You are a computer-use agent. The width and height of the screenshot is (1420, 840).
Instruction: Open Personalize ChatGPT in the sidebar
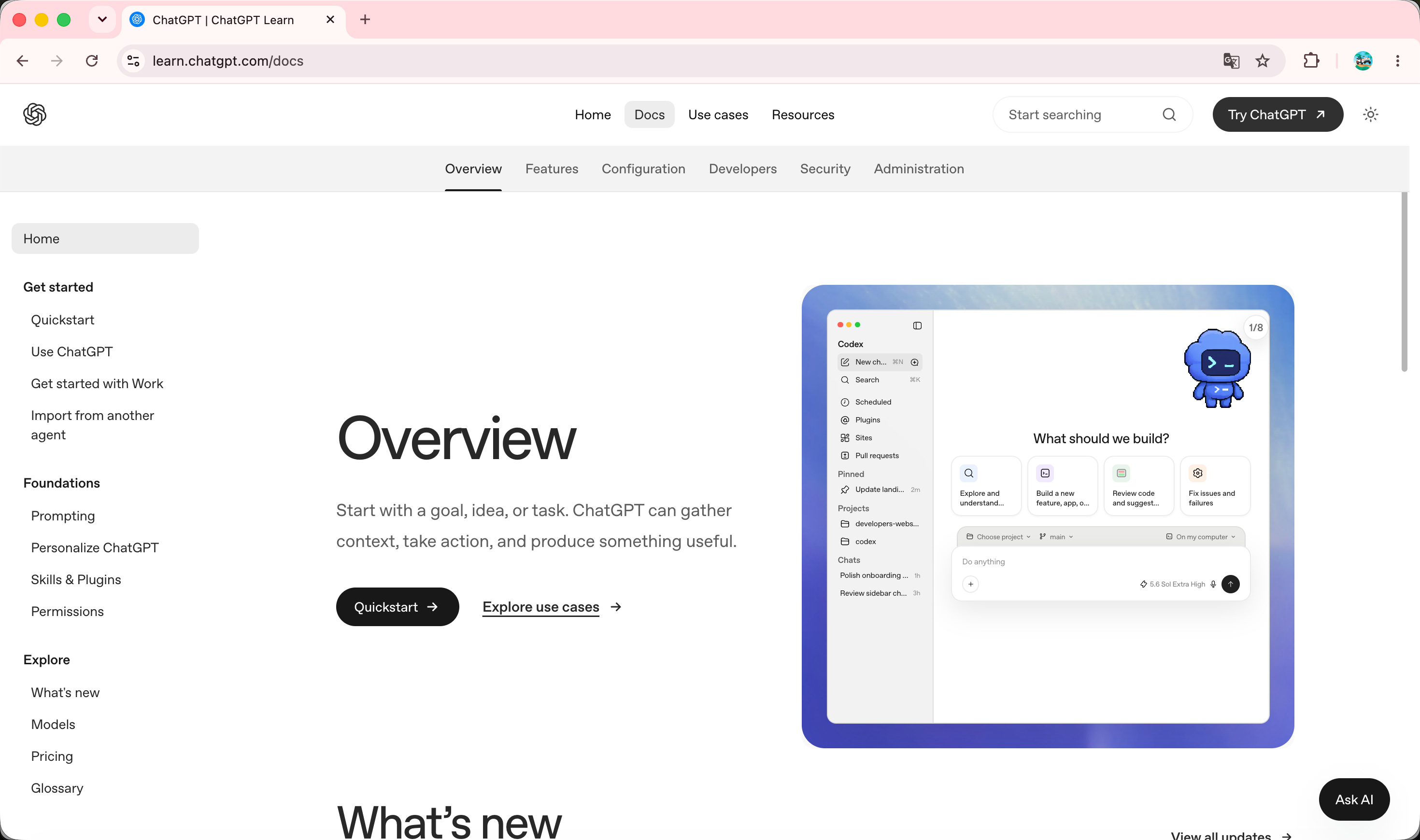click(x=95, y=548)
